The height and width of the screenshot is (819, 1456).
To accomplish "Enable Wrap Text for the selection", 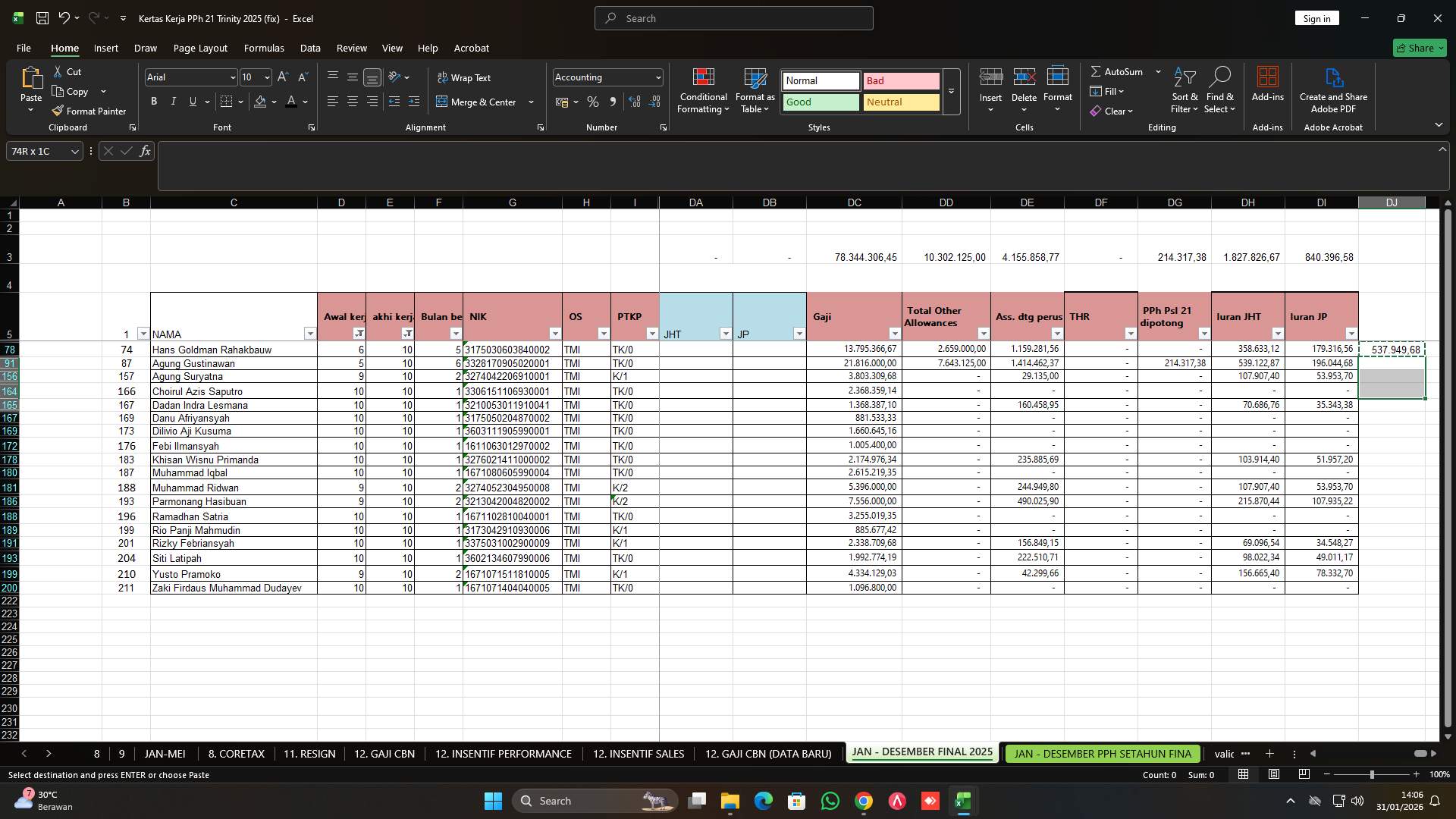I will pos(465,77).
